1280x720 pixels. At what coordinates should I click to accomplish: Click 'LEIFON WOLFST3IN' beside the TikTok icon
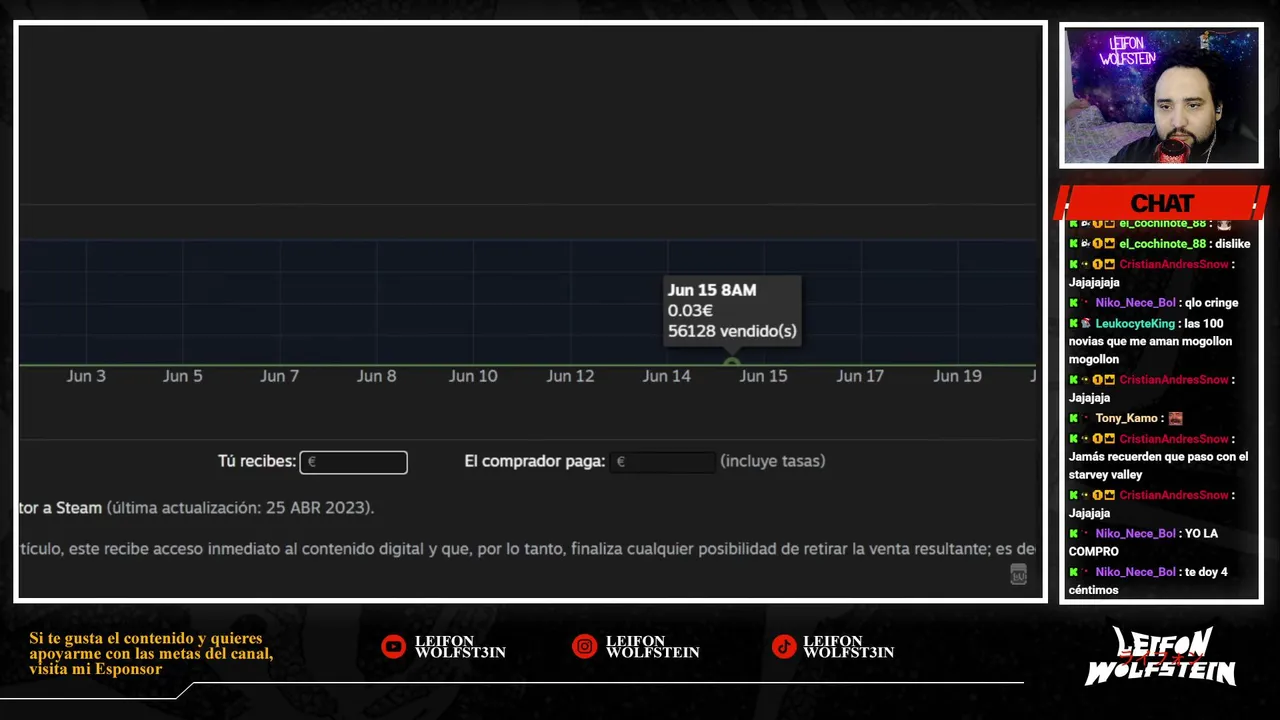848,647
